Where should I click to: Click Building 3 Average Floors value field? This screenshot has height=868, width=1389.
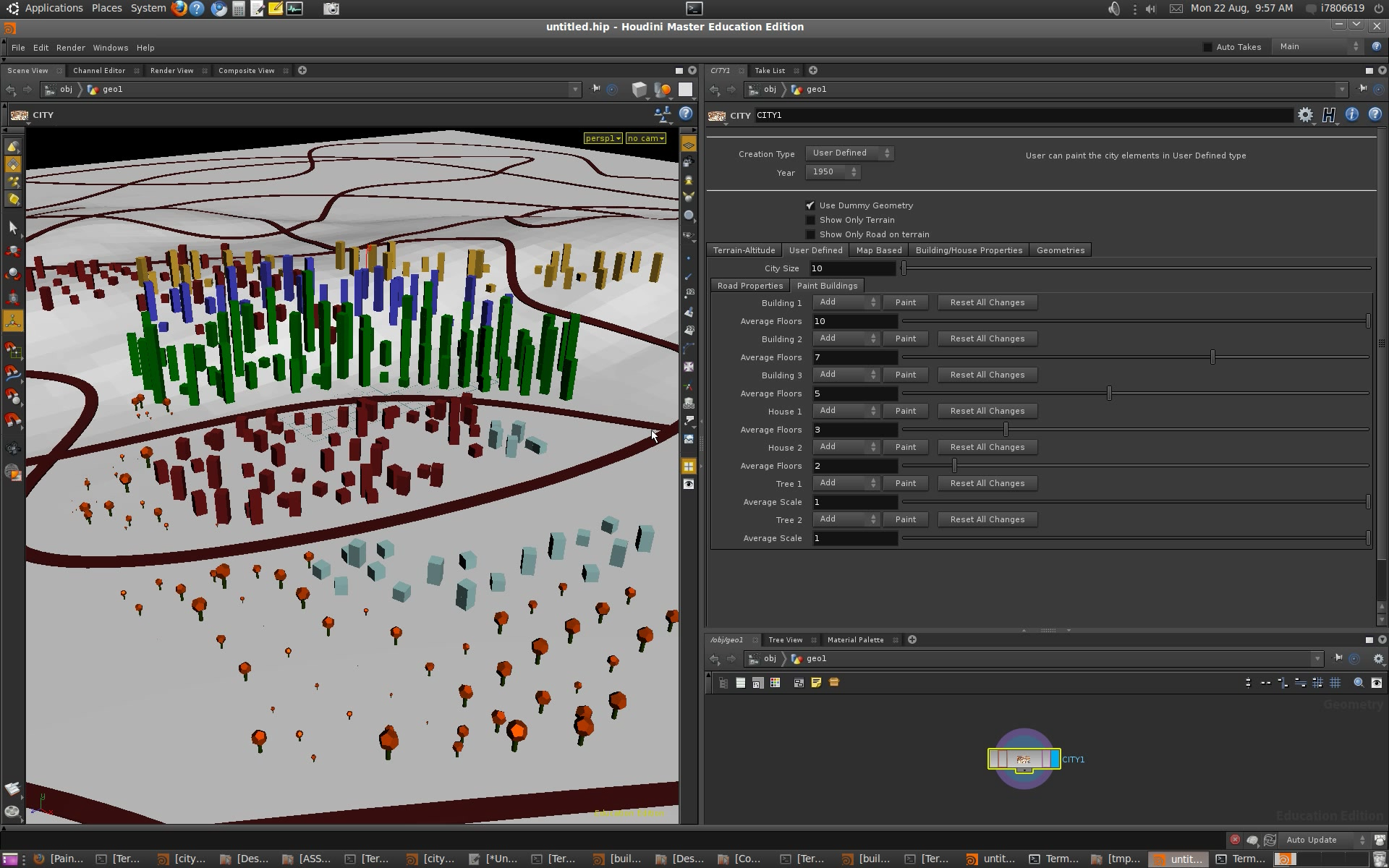(855, 393)
